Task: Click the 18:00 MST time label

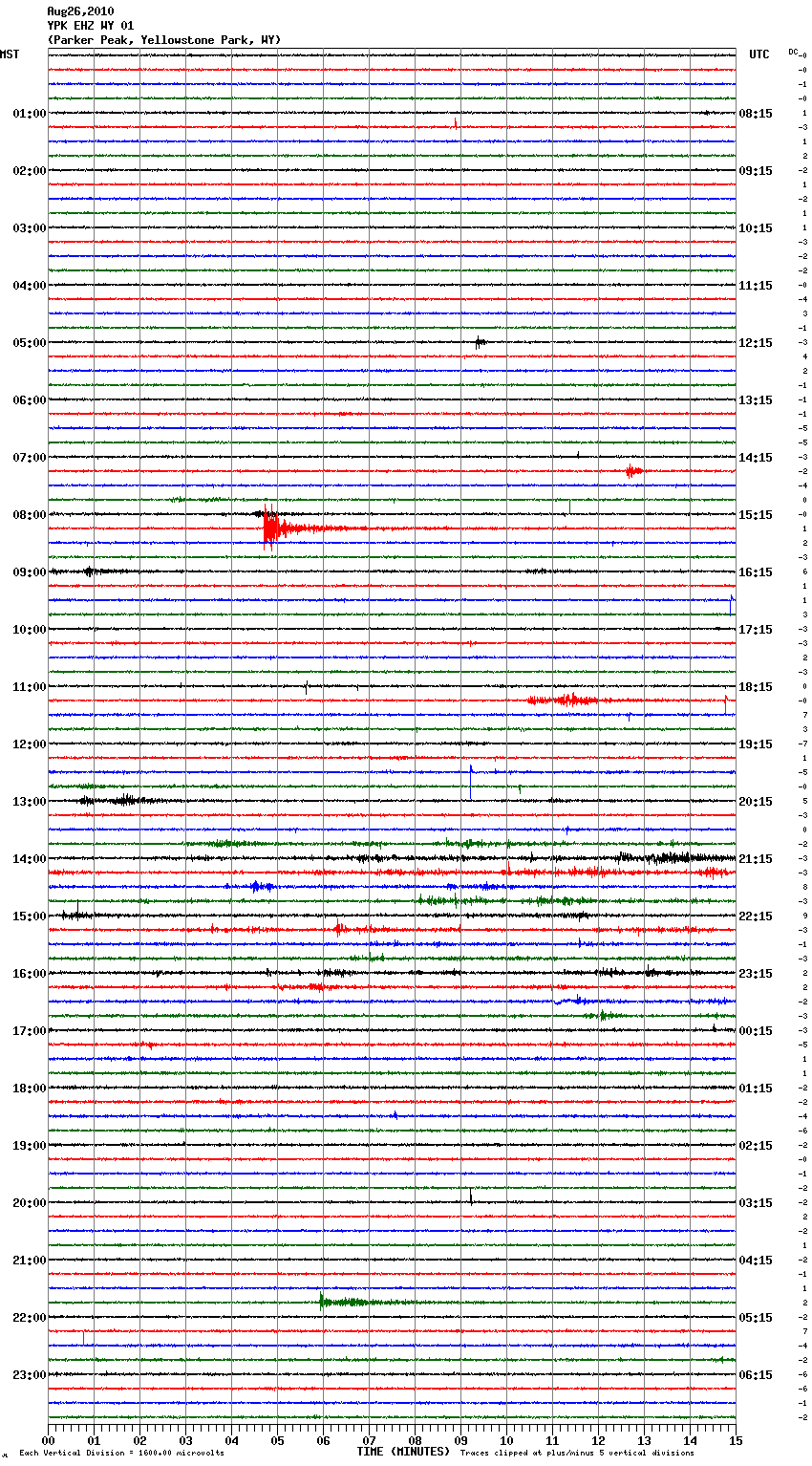Action: pos(30,1089)
